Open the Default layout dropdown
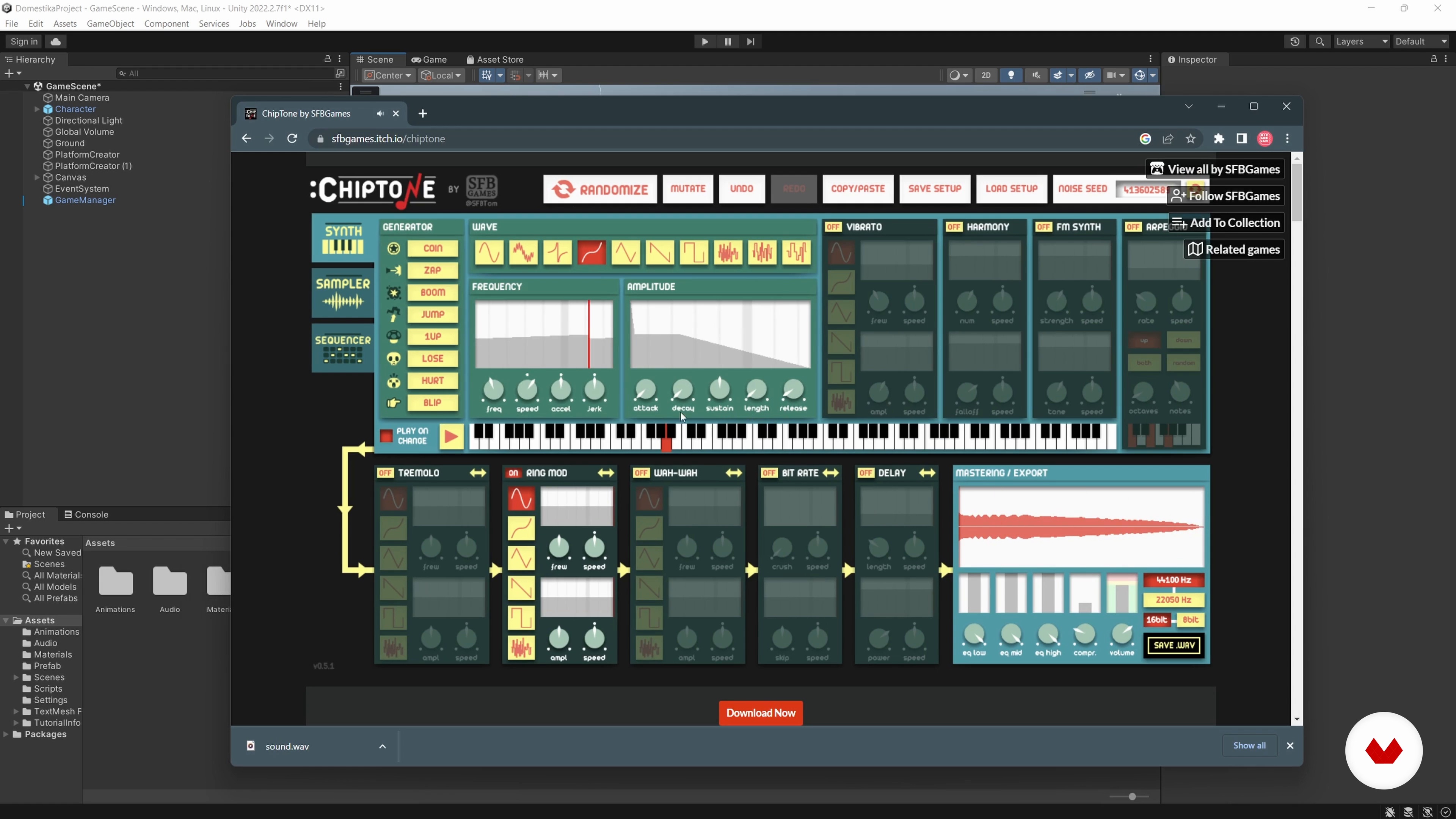1456x819 pixels. pos(1420,42)
